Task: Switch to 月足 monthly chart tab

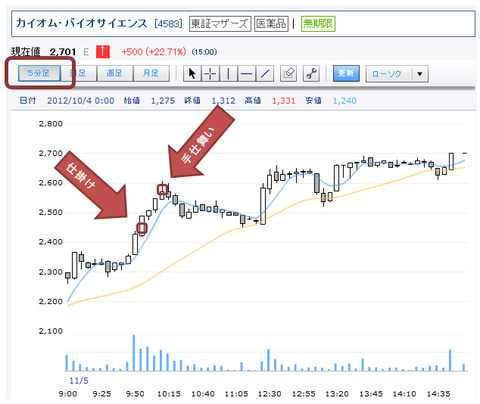Action: [151, 73]
